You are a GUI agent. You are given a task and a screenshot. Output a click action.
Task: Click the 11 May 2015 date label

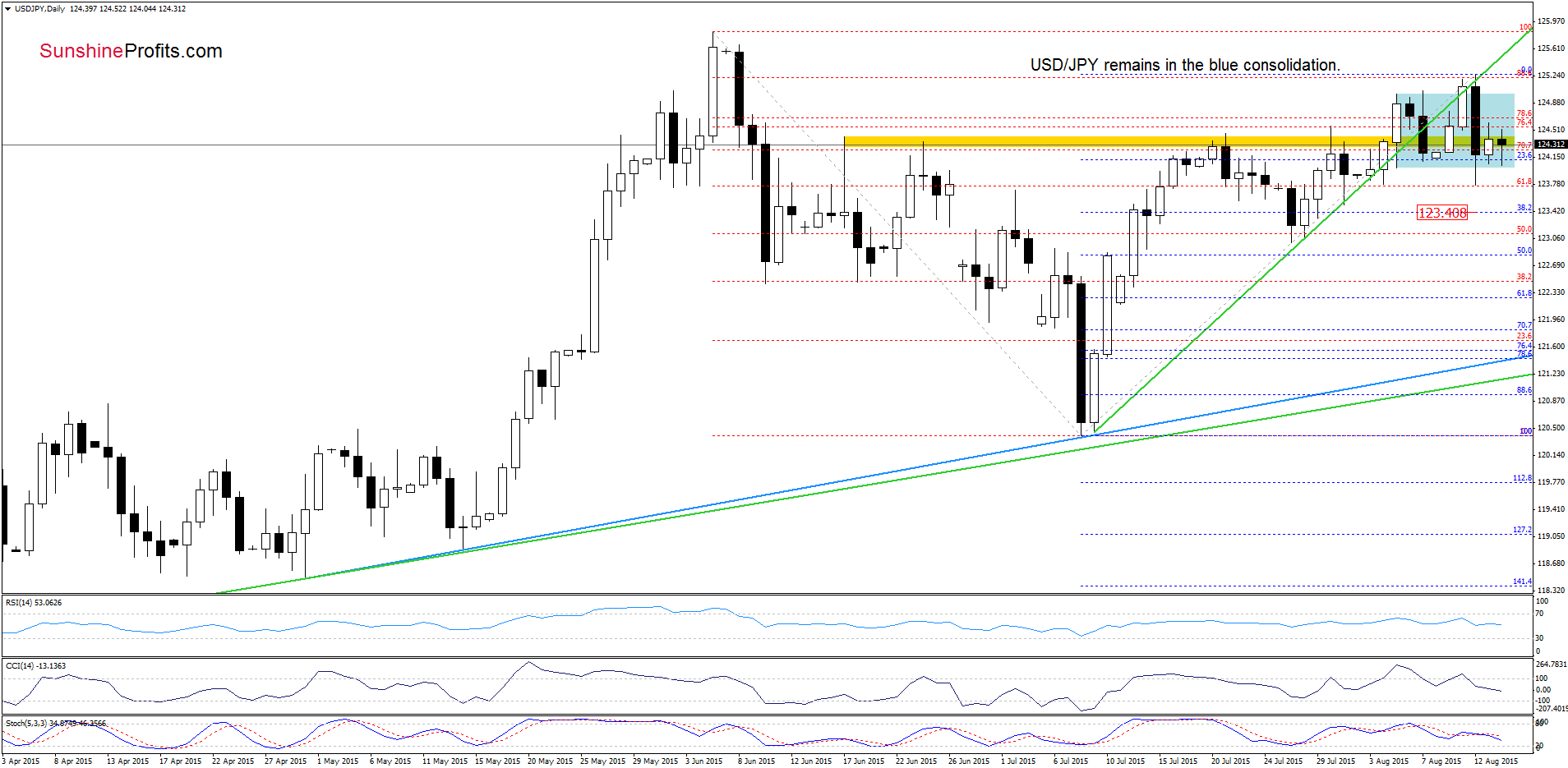point(445,761)
